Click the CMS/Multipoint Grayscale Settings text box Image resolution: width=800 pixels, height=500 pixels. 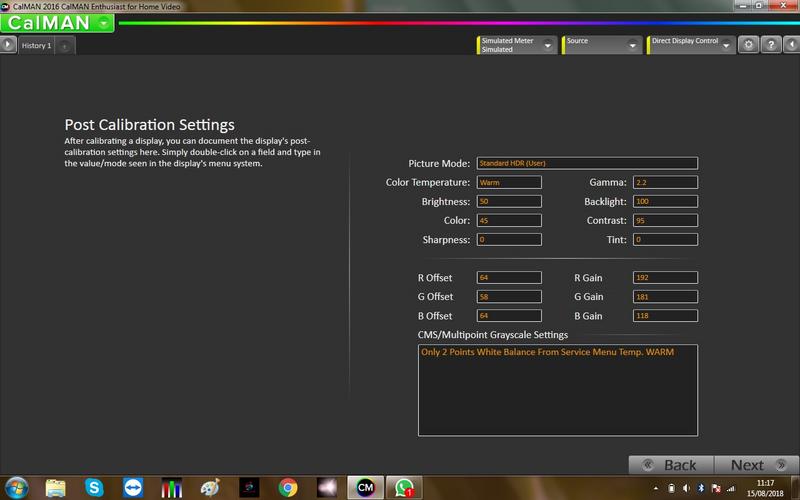(x=558, y=390)
